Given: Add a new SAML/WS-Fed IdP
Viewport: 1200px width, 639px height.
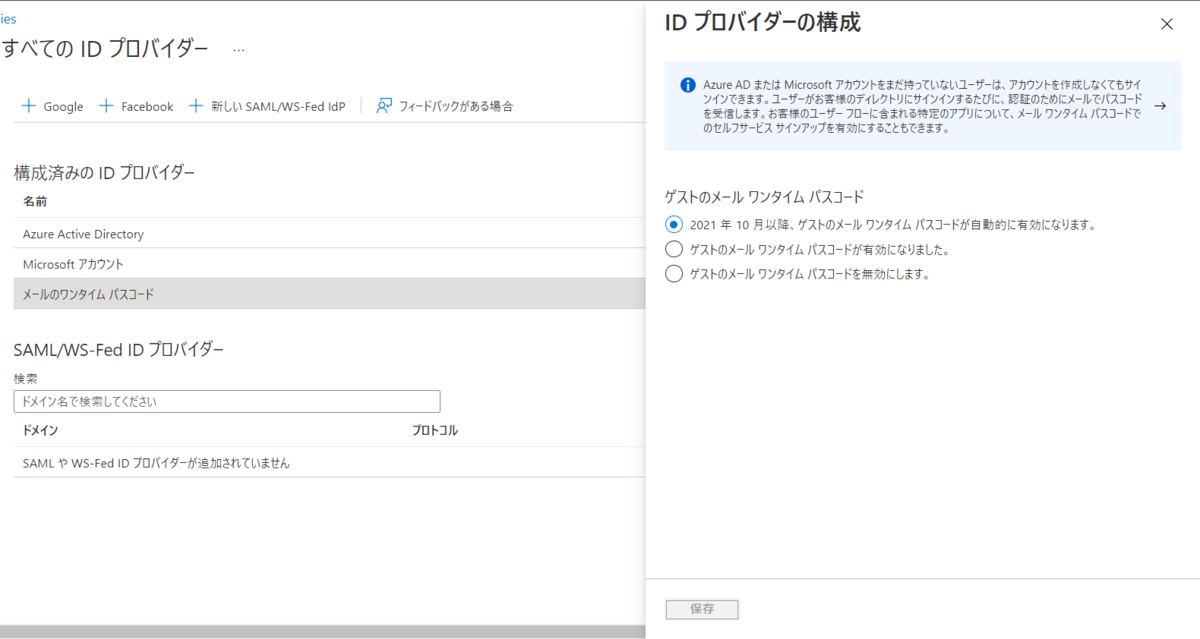Looking at the screenshot, I should 267,106.
